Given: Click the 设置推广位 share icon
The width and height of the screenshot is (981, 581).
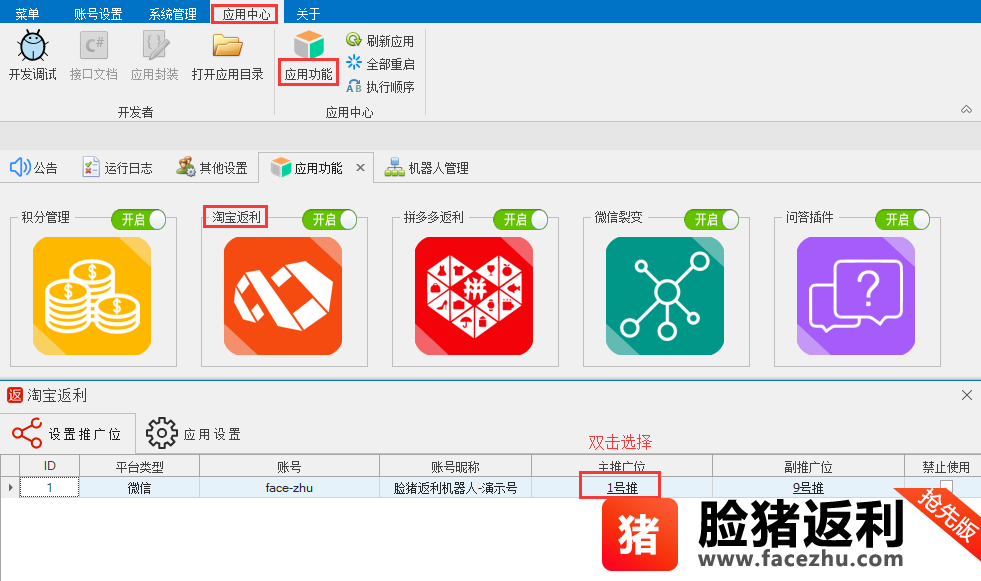Looking at the screenshot, I should [x=27, y=433].
